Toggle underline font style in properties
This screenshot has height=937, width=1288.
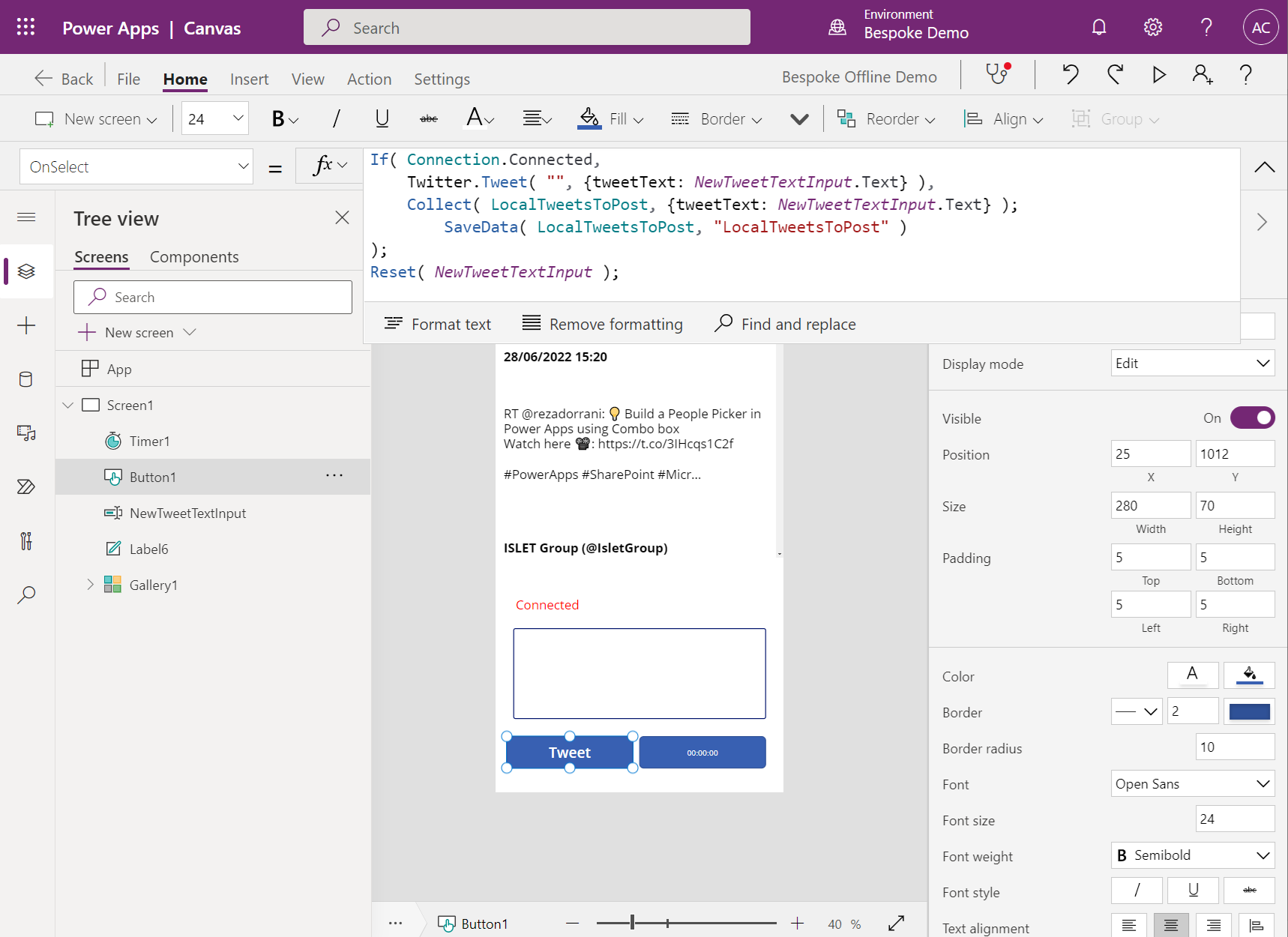1194,891
